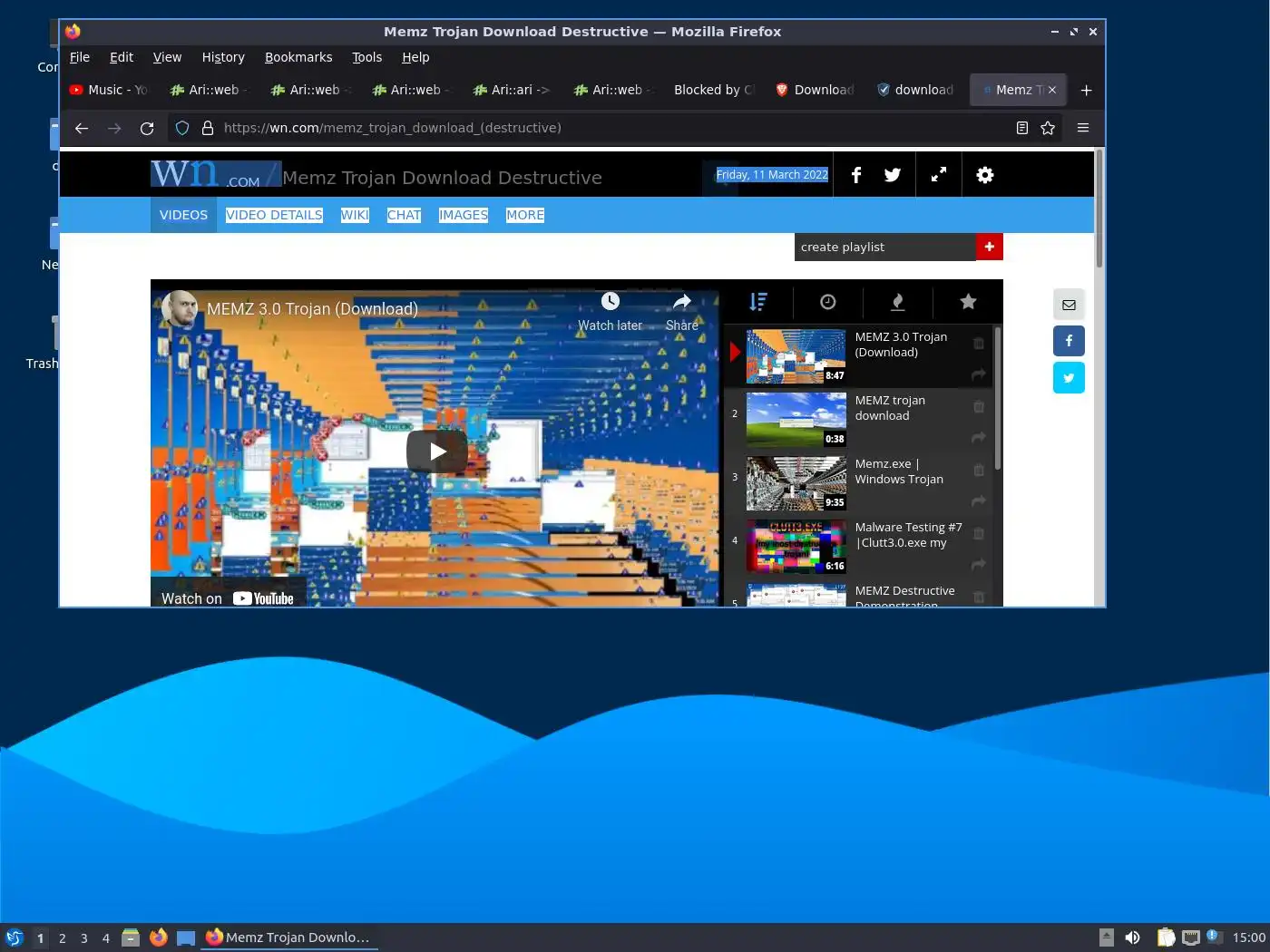Open a new browser tab

tap(1086, 90)
